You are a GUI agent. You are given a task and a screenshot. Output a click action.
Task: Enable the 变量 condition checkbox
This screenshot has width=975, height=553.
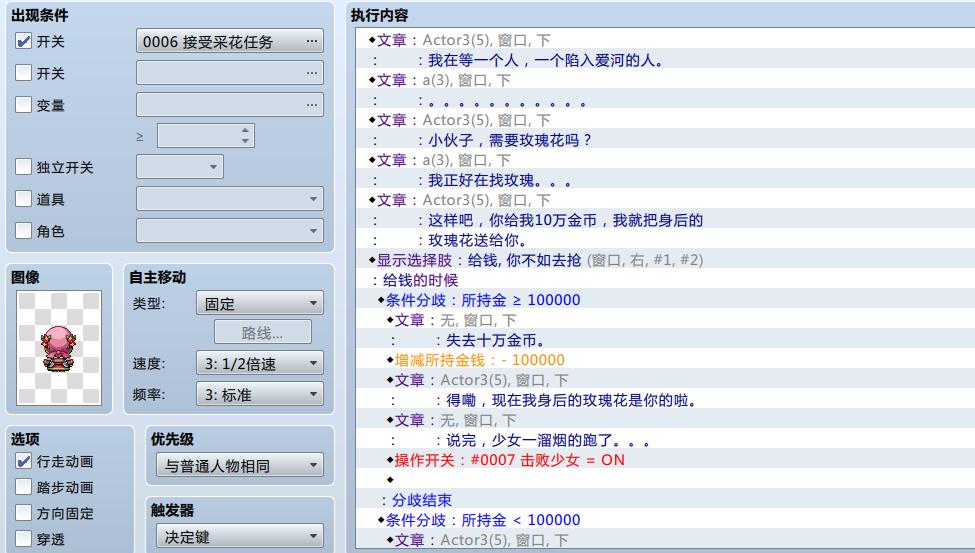point(24,105)
